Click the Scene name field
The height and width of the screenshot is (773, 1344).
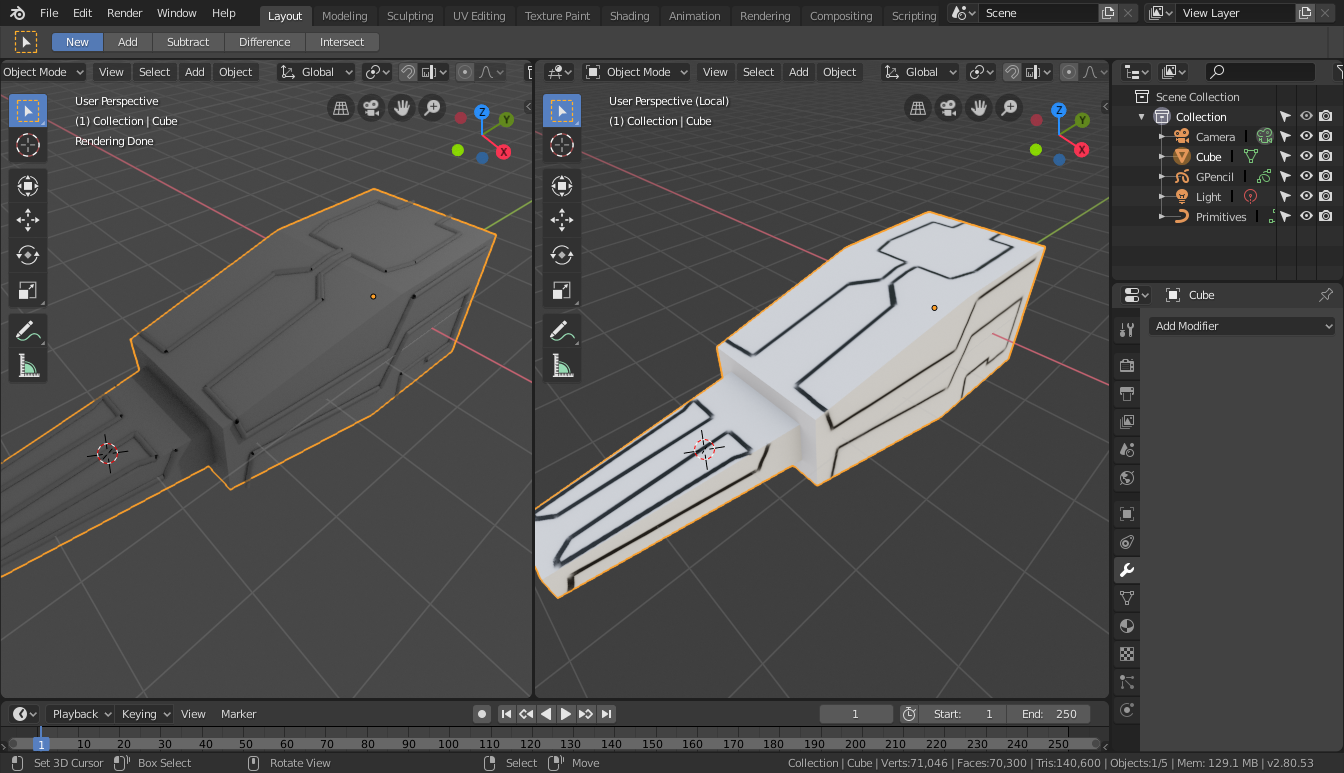pyautogui.click(x=1037, y=13)
